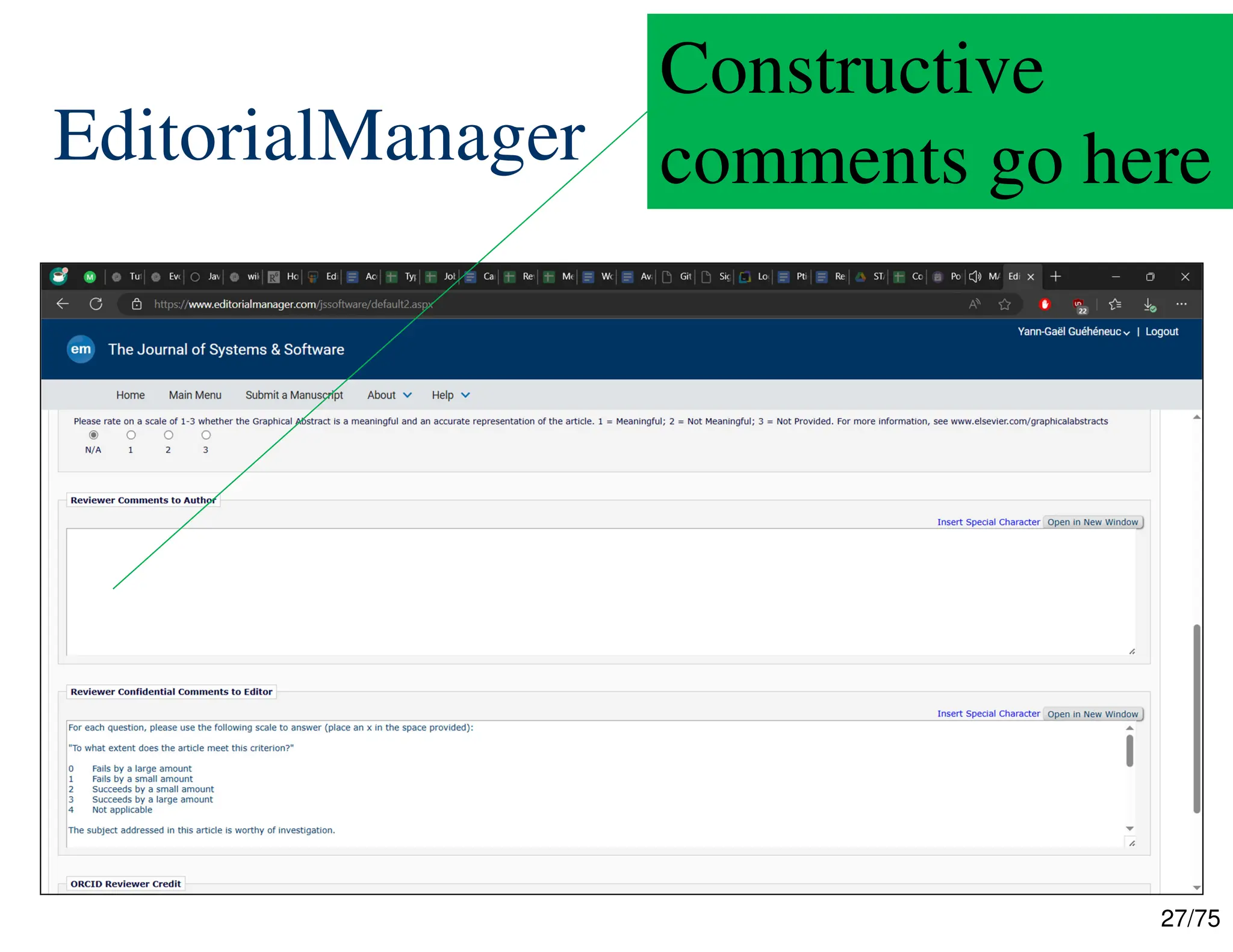1233x952 pixels.
Task: Expand the Help menu
Action: [x=450, y=395]
